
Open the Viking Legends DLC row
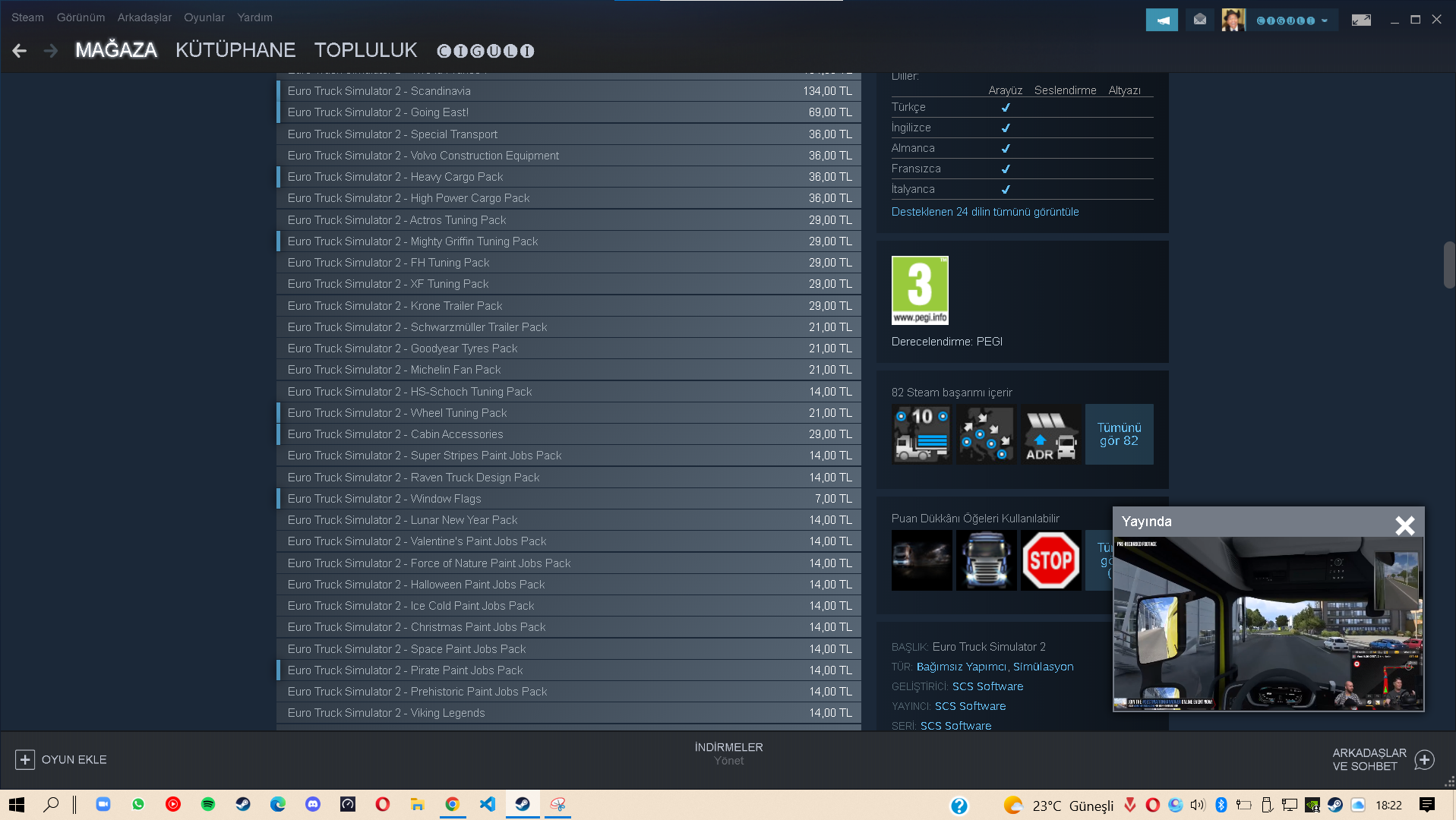[569, 713]
